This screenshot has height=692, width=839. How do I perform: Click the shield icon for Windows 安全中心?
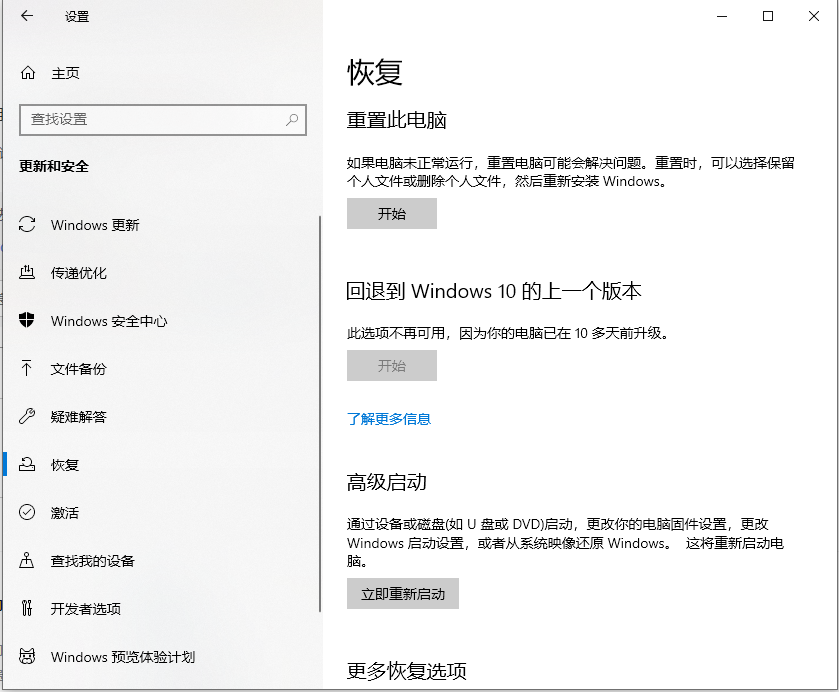point(27,320)
